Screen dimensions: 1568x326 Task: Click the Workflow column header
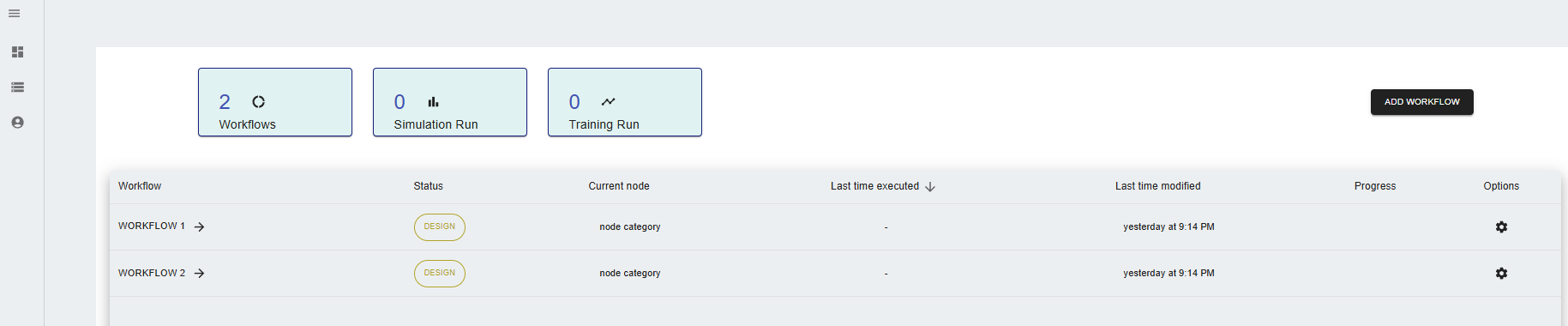(x=140, y=186)
